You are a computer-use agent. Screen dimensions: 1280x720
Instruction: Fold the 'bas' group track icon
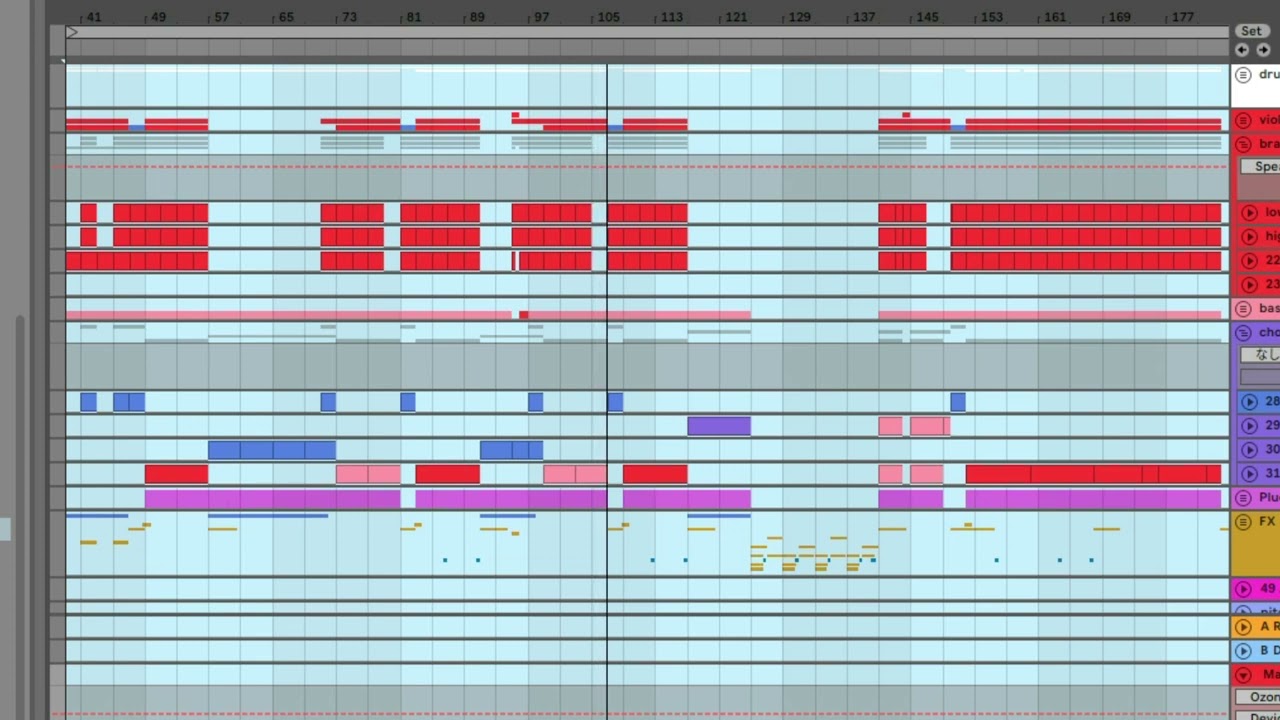click(1243, 309)
